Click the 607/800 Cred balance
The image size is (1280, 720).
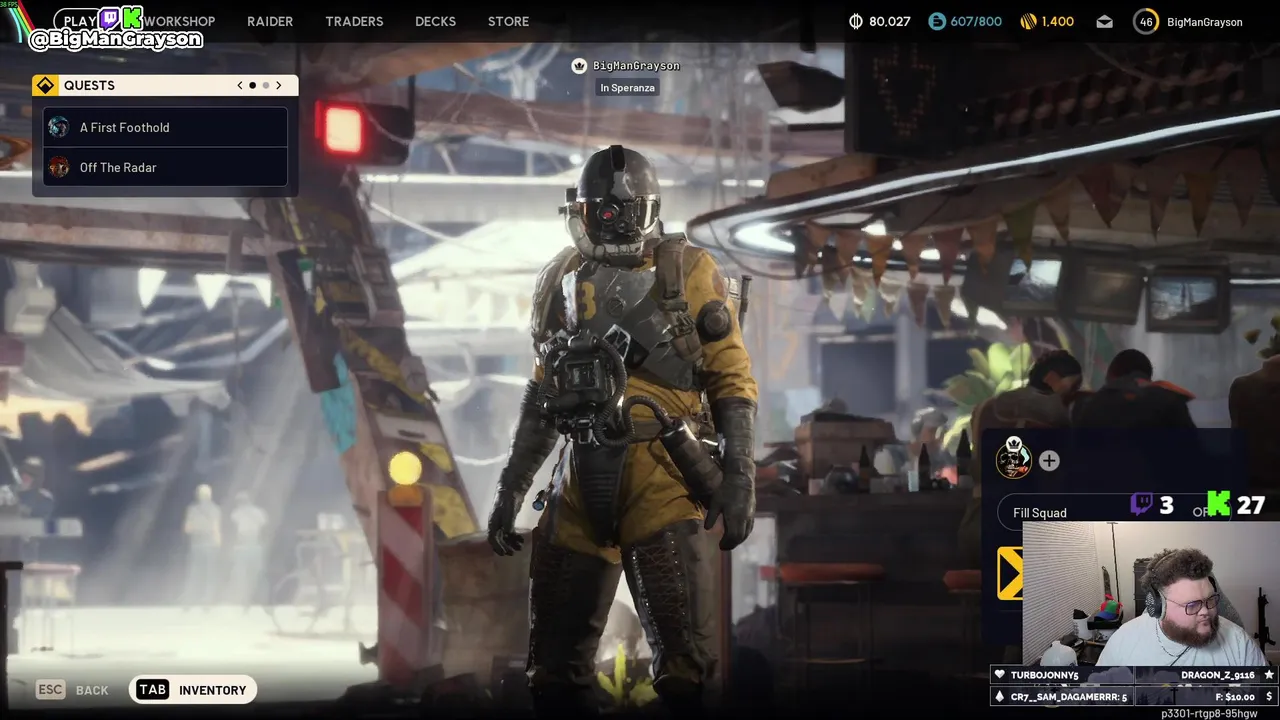[x=977, y=21]
